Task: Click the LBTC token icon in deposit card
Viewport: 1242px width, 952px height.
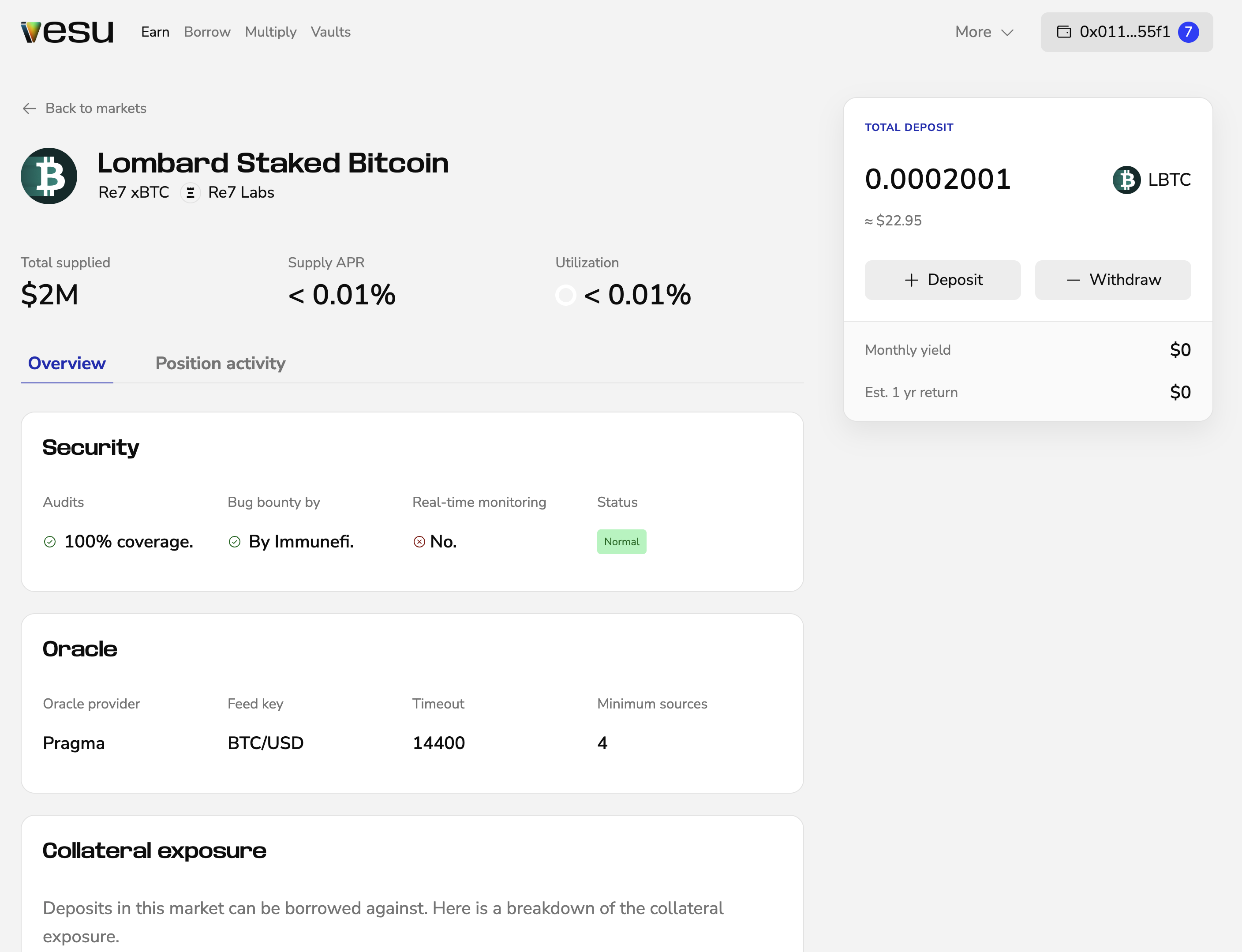Action: tap(1126, 180)
